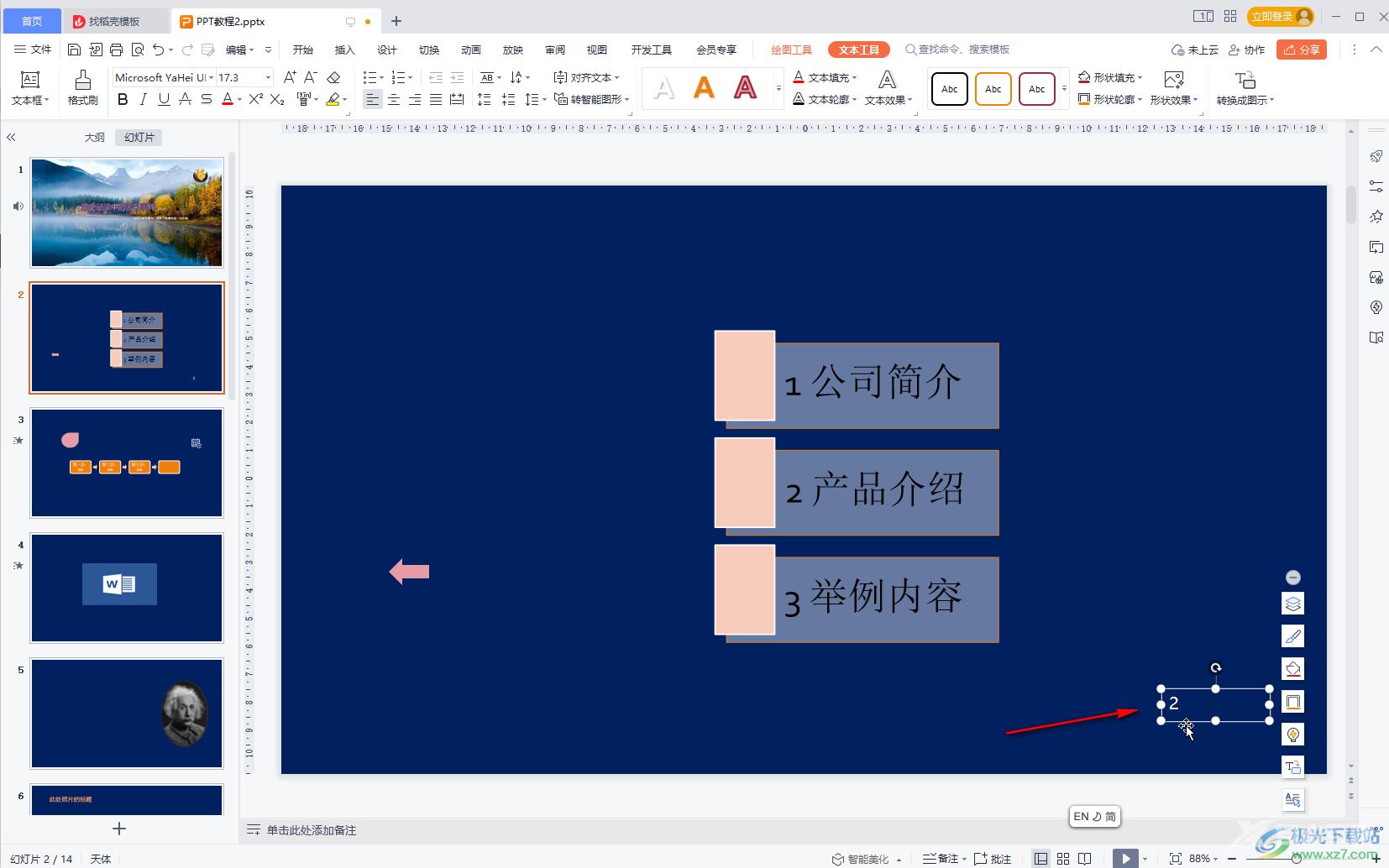The image size is (1389, 868).
Task: Open the zoom percentage 88% dropdown
Action: tap(1204, 859)
